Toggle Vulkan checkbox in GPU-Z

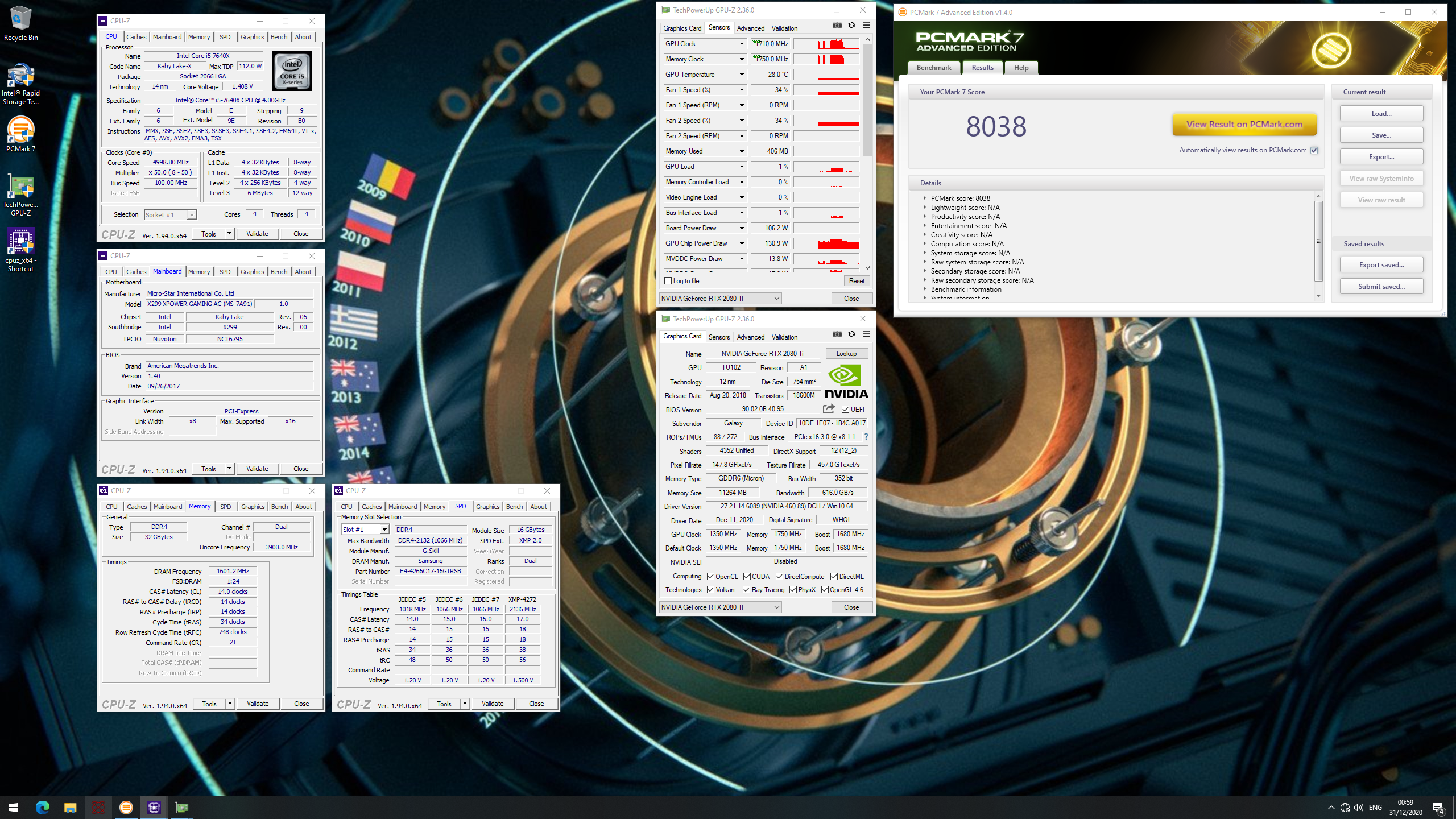[710, 590]
